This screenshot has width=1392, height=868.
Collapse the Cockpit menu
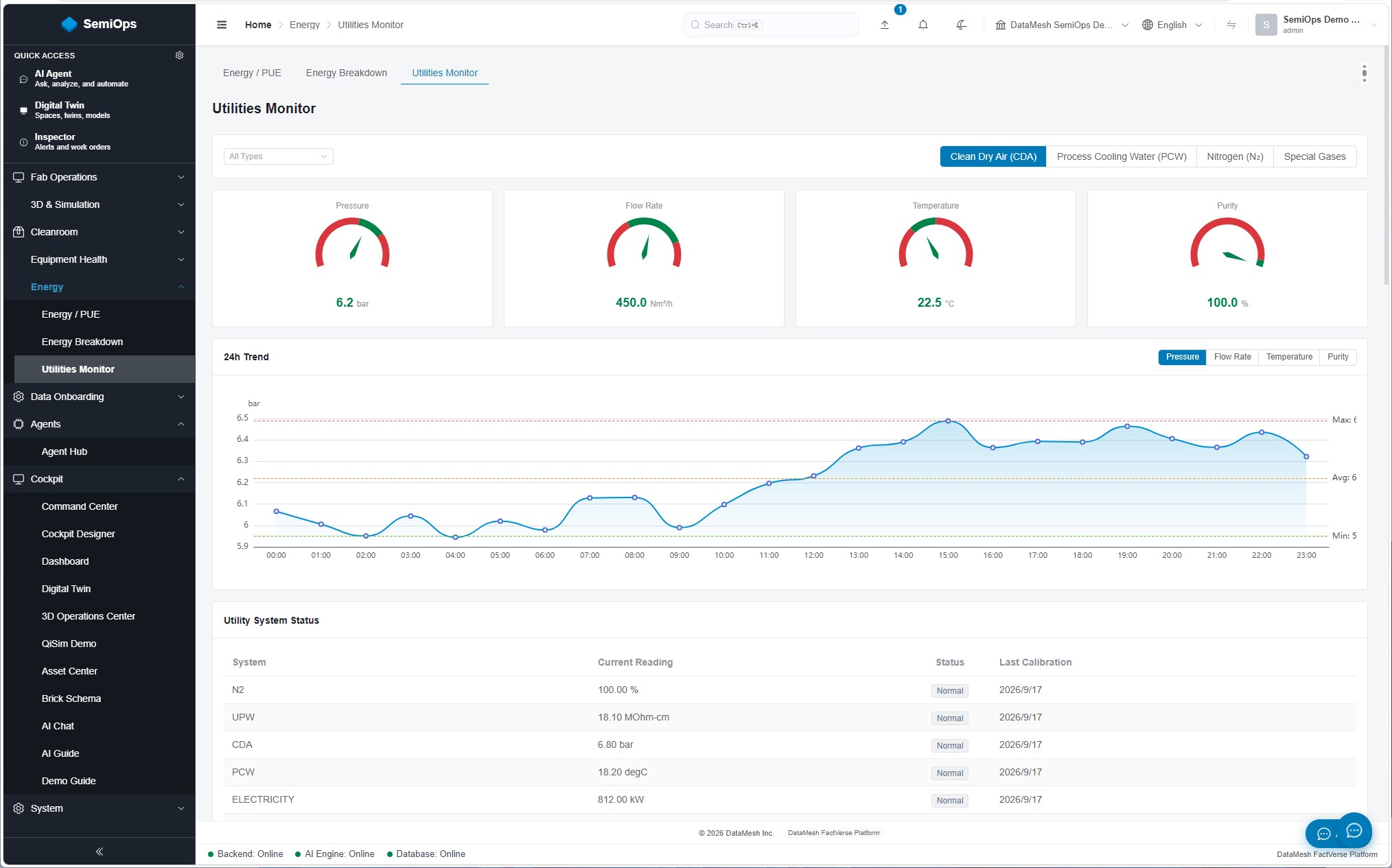coord(100,479)
